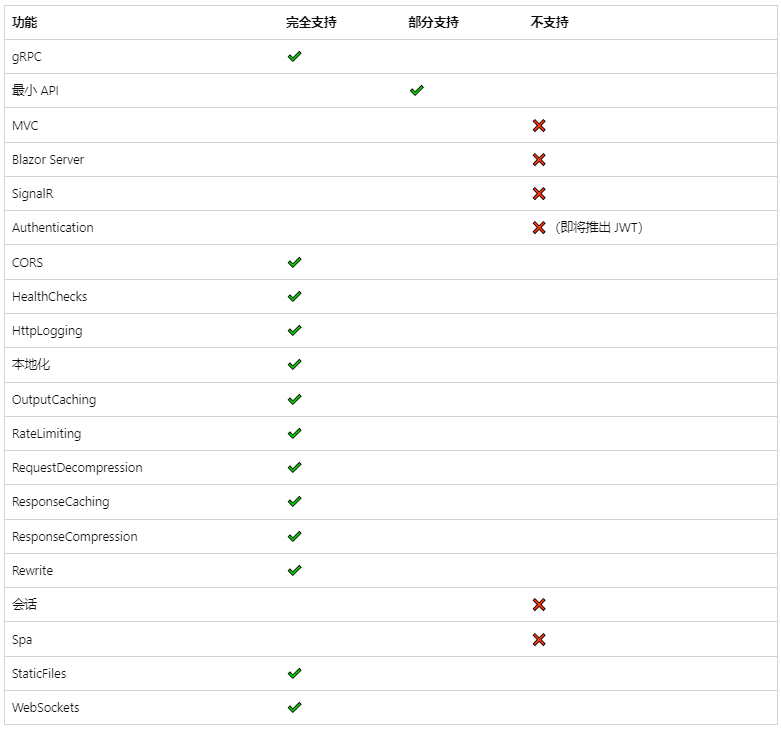Image resolution: width=781 pixels, height=735 pixels.
Task: Click the green checkmark for WebSockets
Action: point(294,708)
